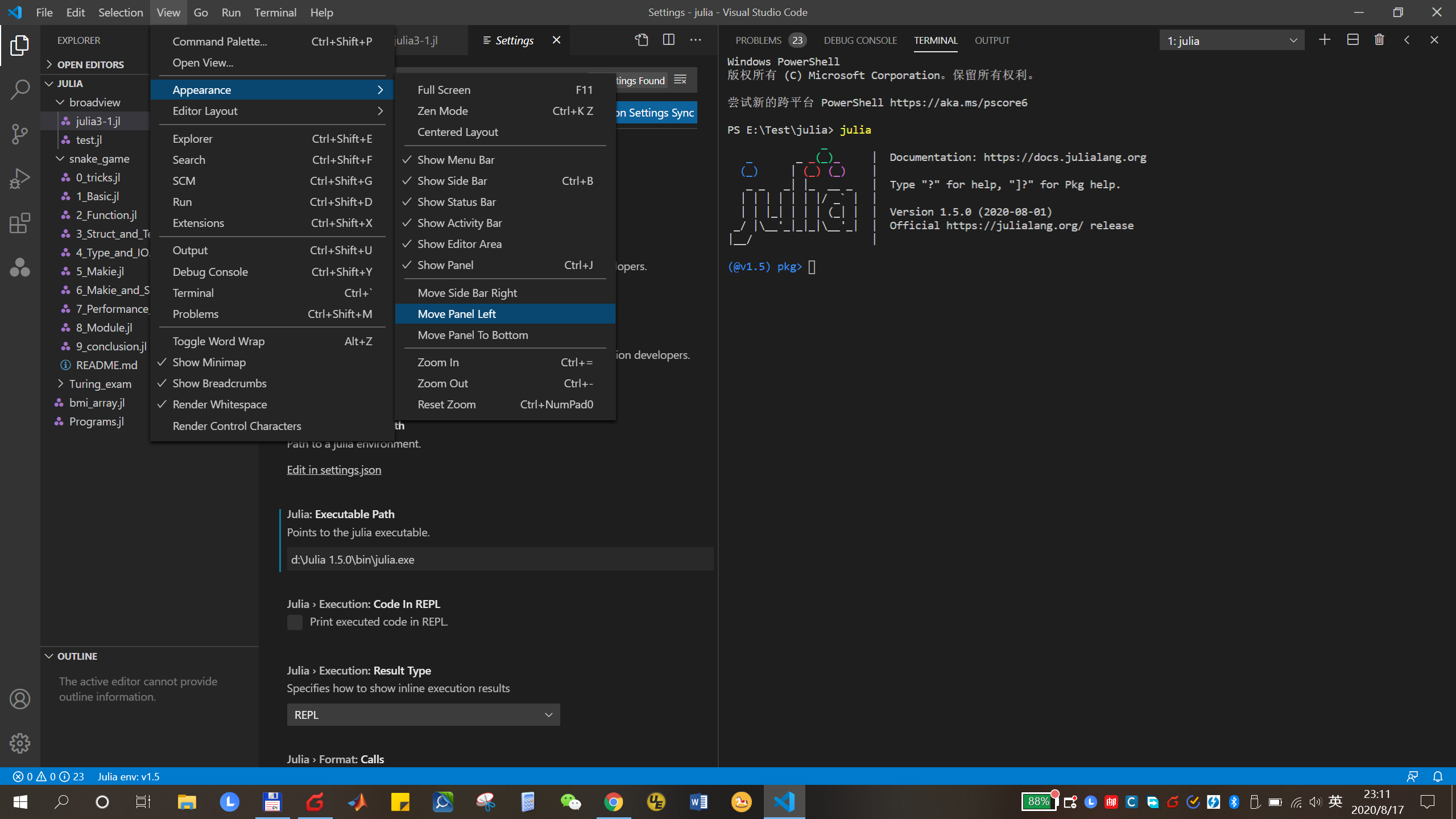Click the New Terminal plus icon
The width and height of the screenshot is (1456, 819).
1325,40
